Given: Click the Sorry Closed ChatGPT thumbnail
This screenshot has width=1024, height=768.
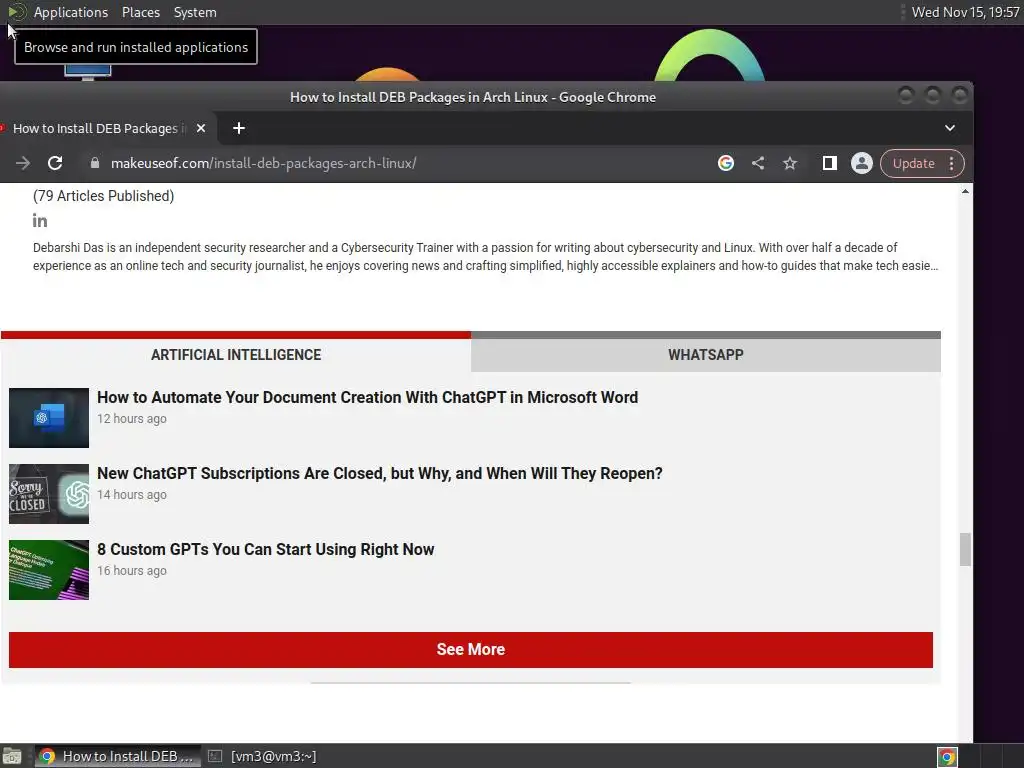Looking at the screenshot, I should coord(49,494).
